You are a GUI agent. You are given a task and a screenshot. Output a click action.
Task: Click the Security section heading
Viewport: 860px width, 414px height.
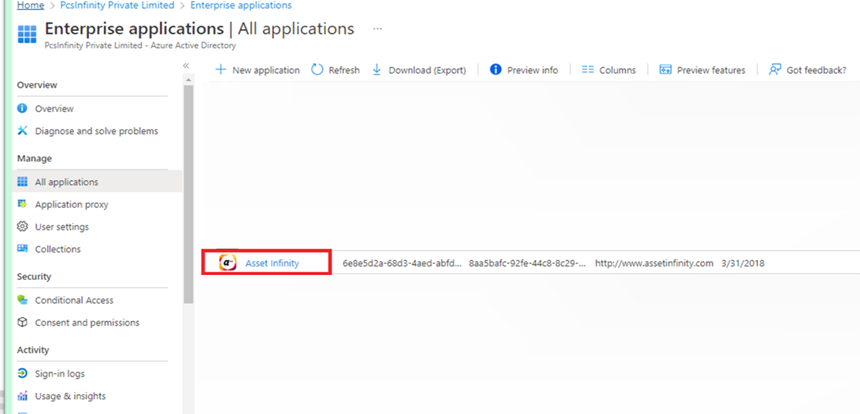pyautogui.click(x=33, y=276)
